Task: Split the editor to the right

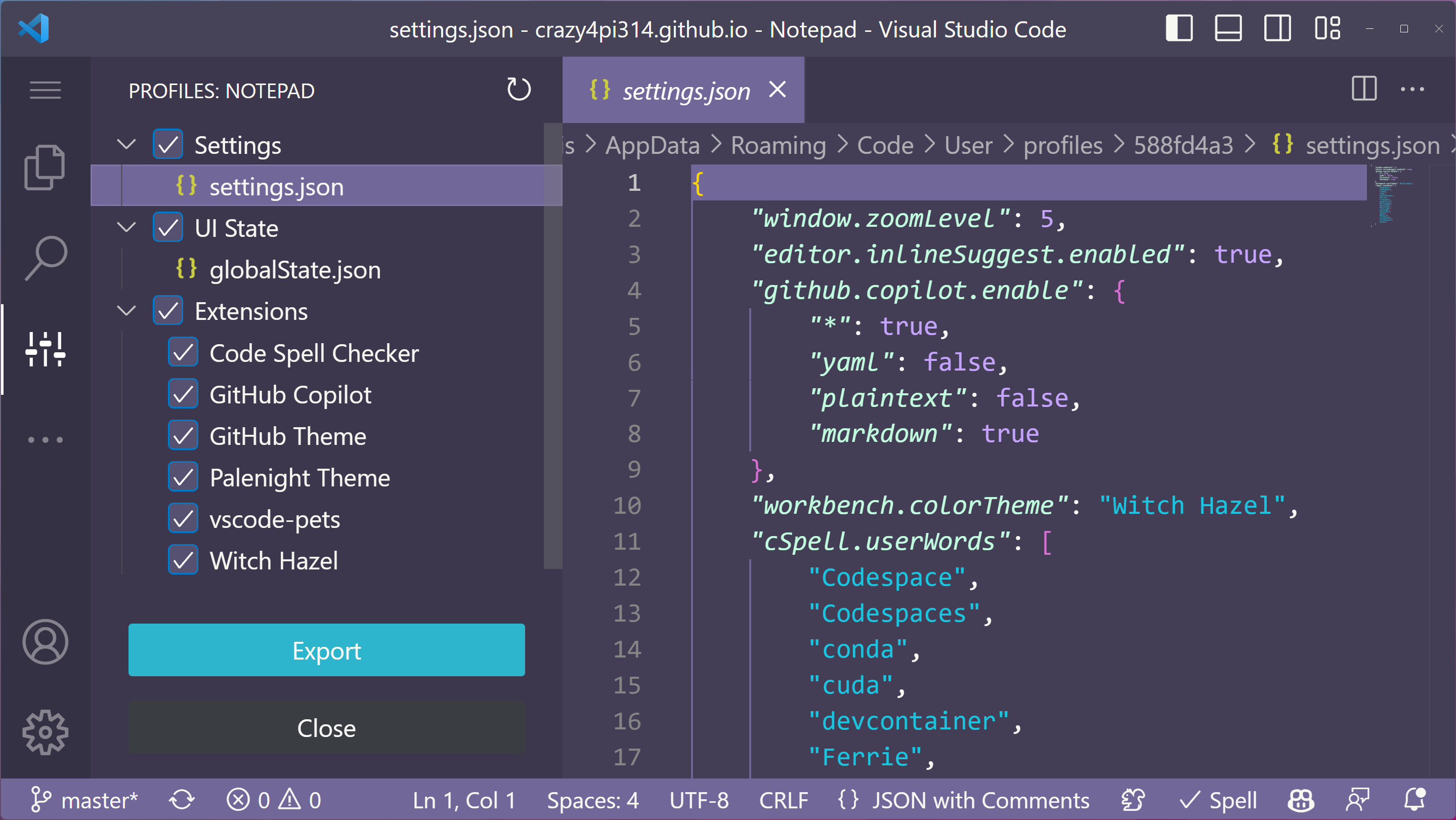Action: click(1364, 89)
